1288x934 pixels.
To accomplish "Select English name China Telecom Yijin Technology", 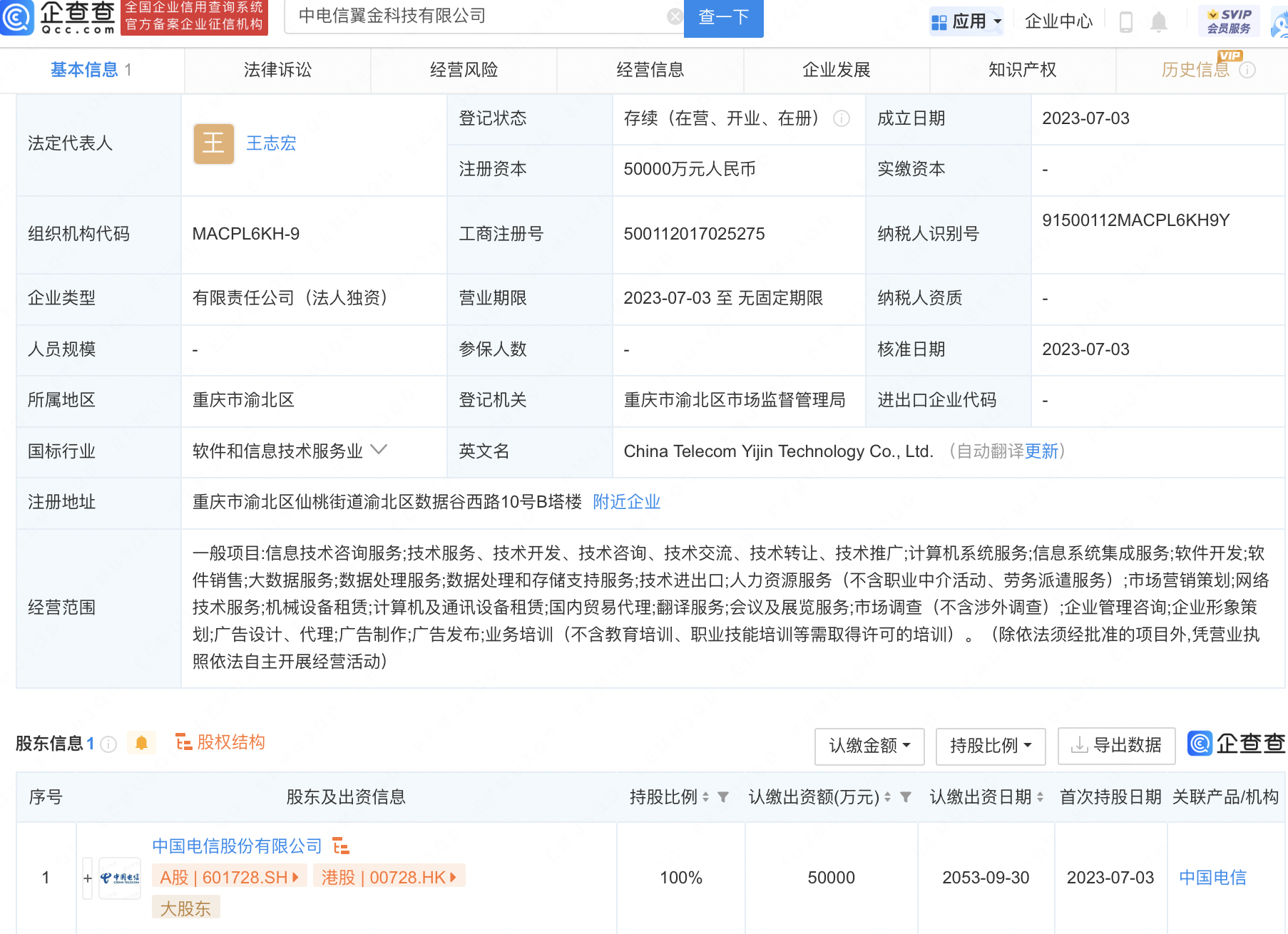I will 779,451.
